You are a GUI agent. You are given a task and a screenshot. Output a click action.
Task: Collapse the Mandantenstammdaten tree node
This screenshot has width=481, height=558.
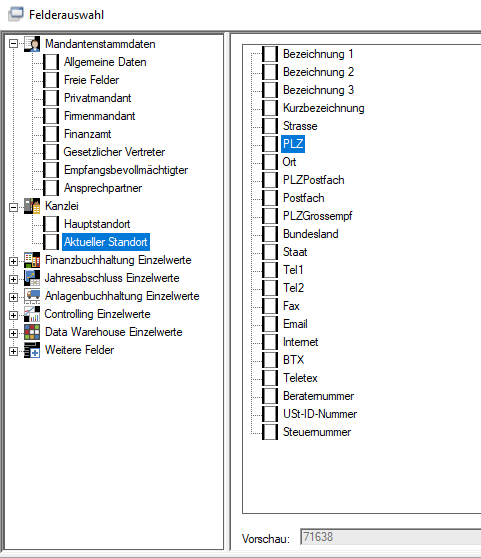14,44
